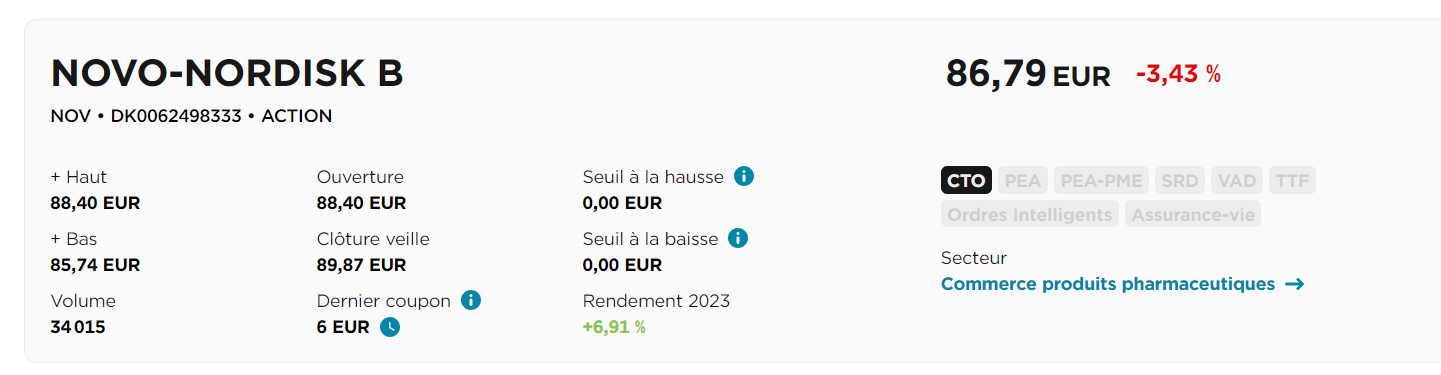Image resolution: width=1441 pixels, height=375 pixels.
Task: Click the -3,43 % variation value
Action: click(1178, 74)
